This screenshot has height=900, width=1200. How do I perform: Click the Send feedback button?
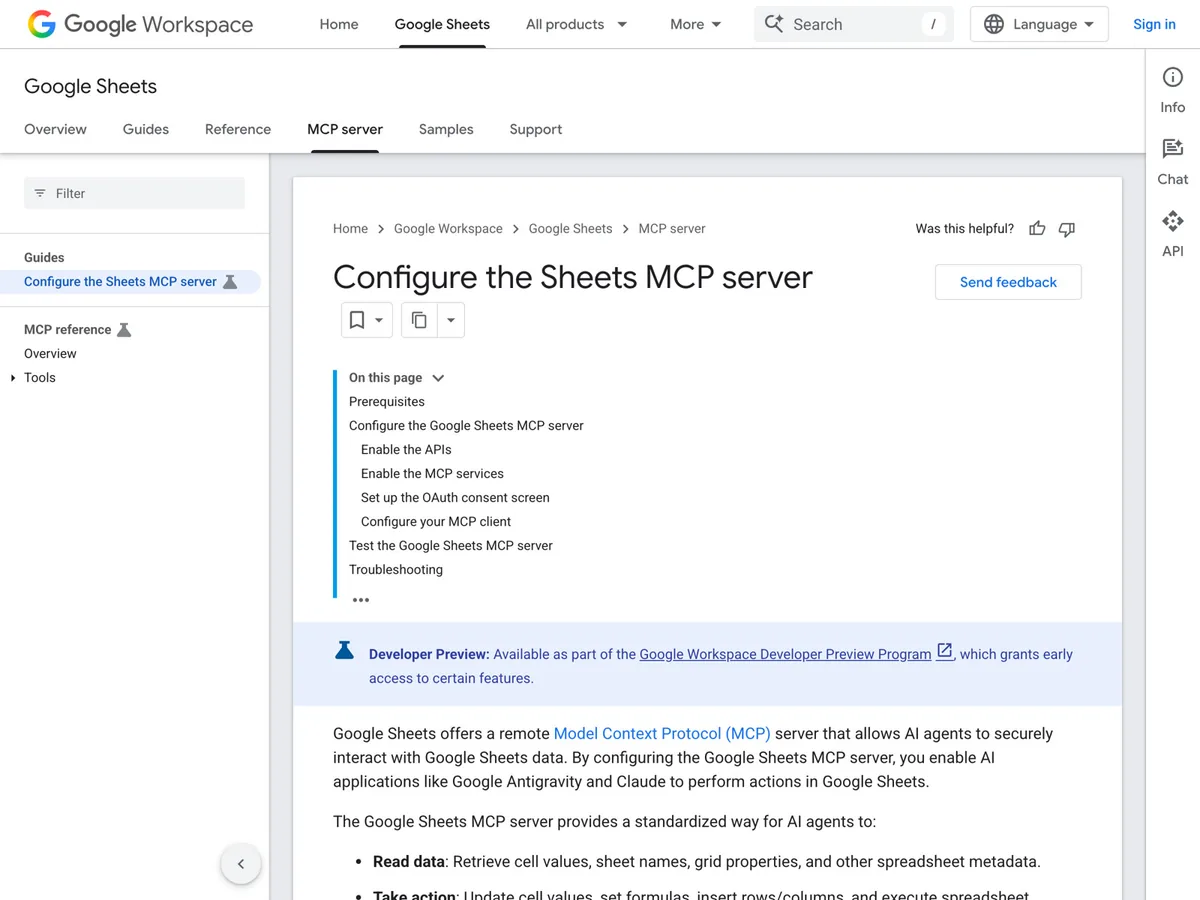coord(1008,282)
